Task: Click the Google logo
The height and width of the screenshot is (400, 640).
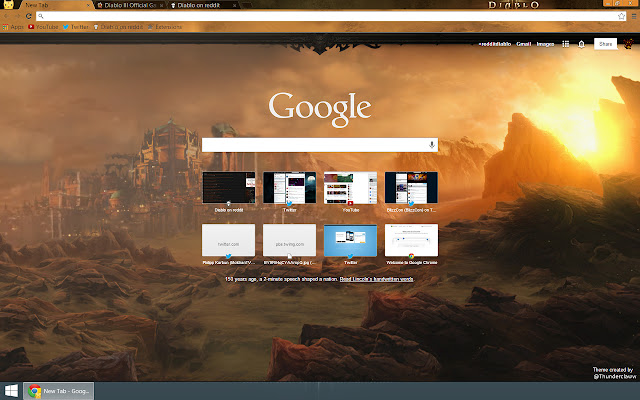Action: point(320,109)
